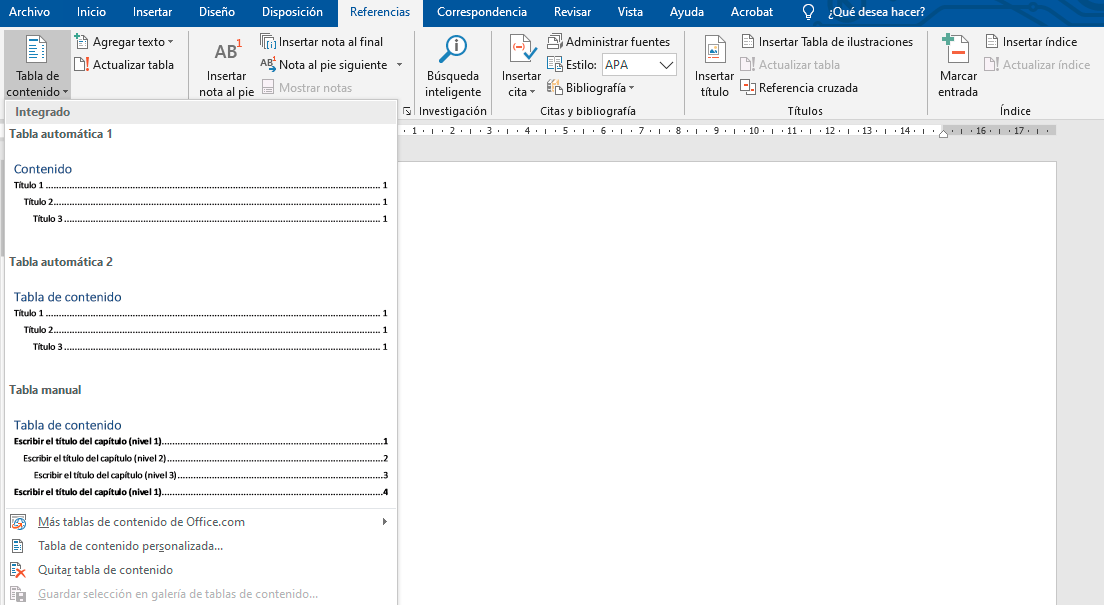Image resolution: width=1104 pixels, height=605 pixels.
Task: Open Tabla de contenido personalizada
Action: tap(130, 546)
